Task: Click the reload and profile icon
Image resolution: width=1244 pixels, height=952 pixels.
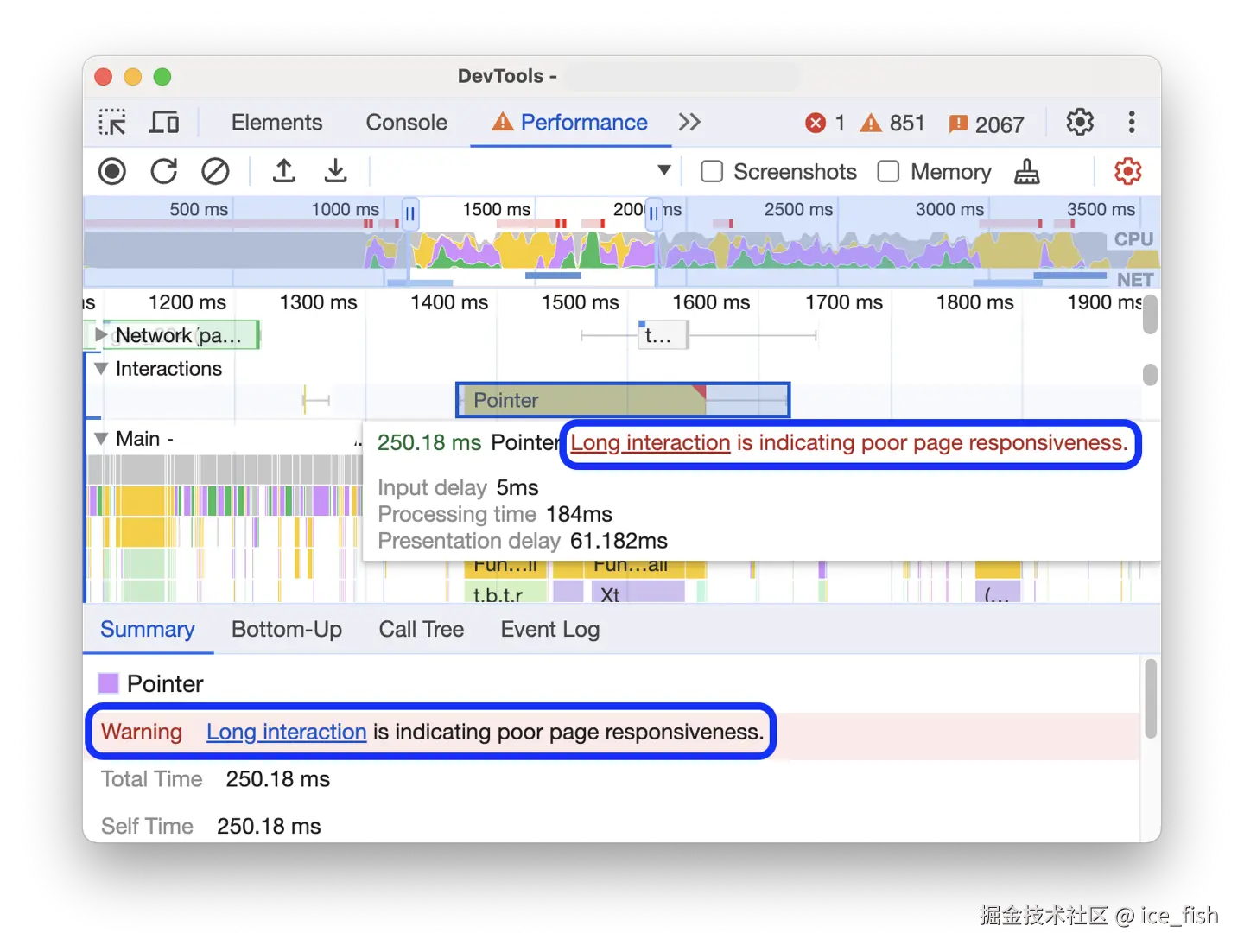Action: coord(163,171)
